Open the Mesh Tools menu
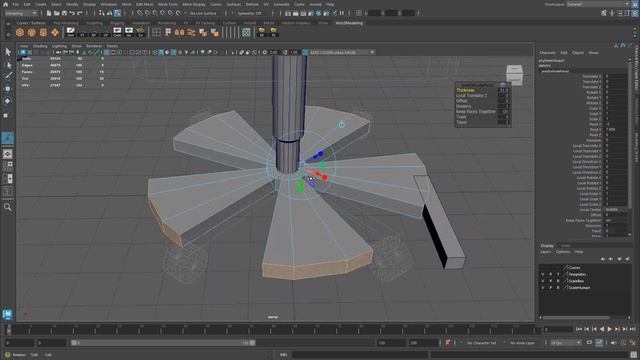The height and width of the screenshot is (360, 640). pyautogui.click(x=168, y=4)
